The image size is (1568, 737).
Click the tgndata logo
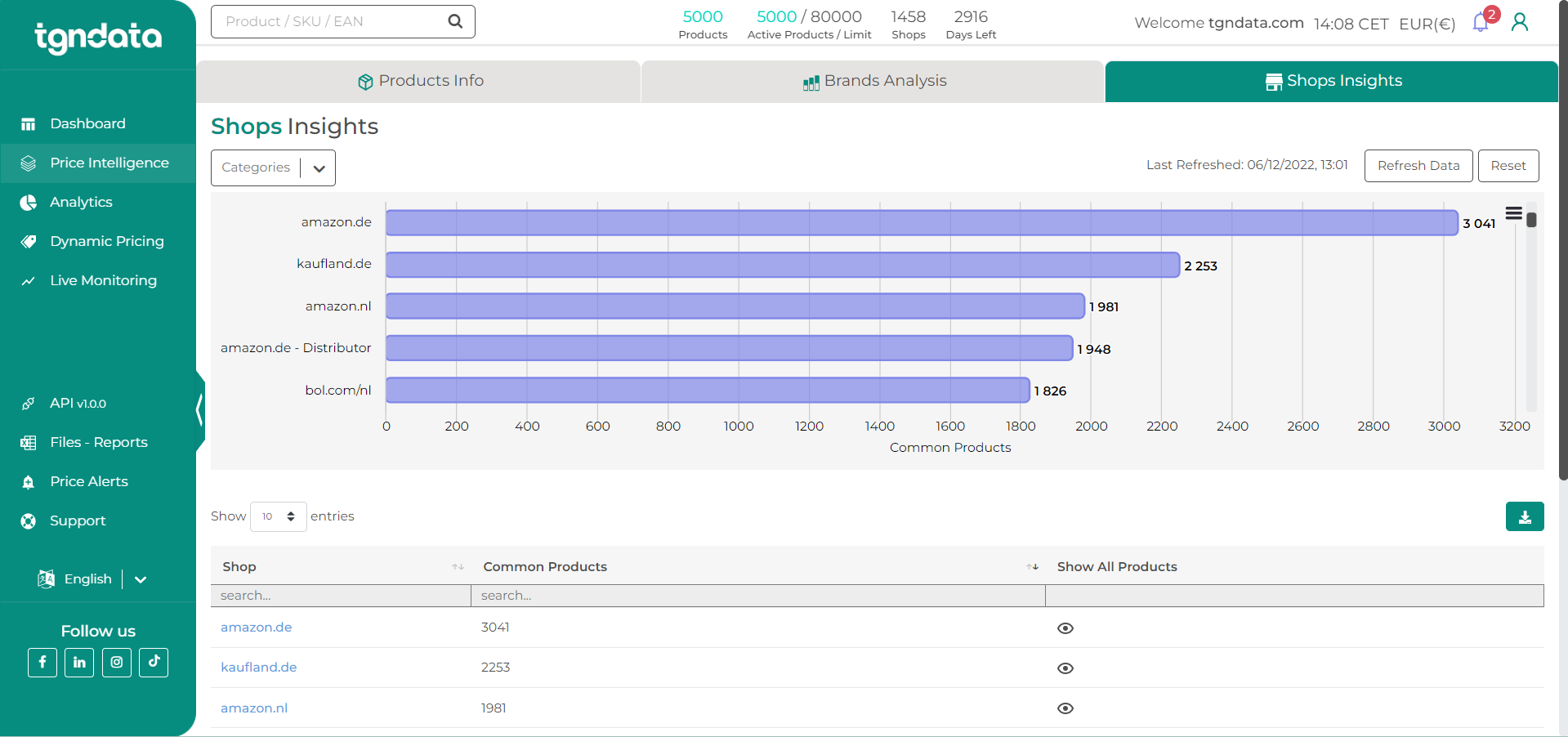pos(98,37)
